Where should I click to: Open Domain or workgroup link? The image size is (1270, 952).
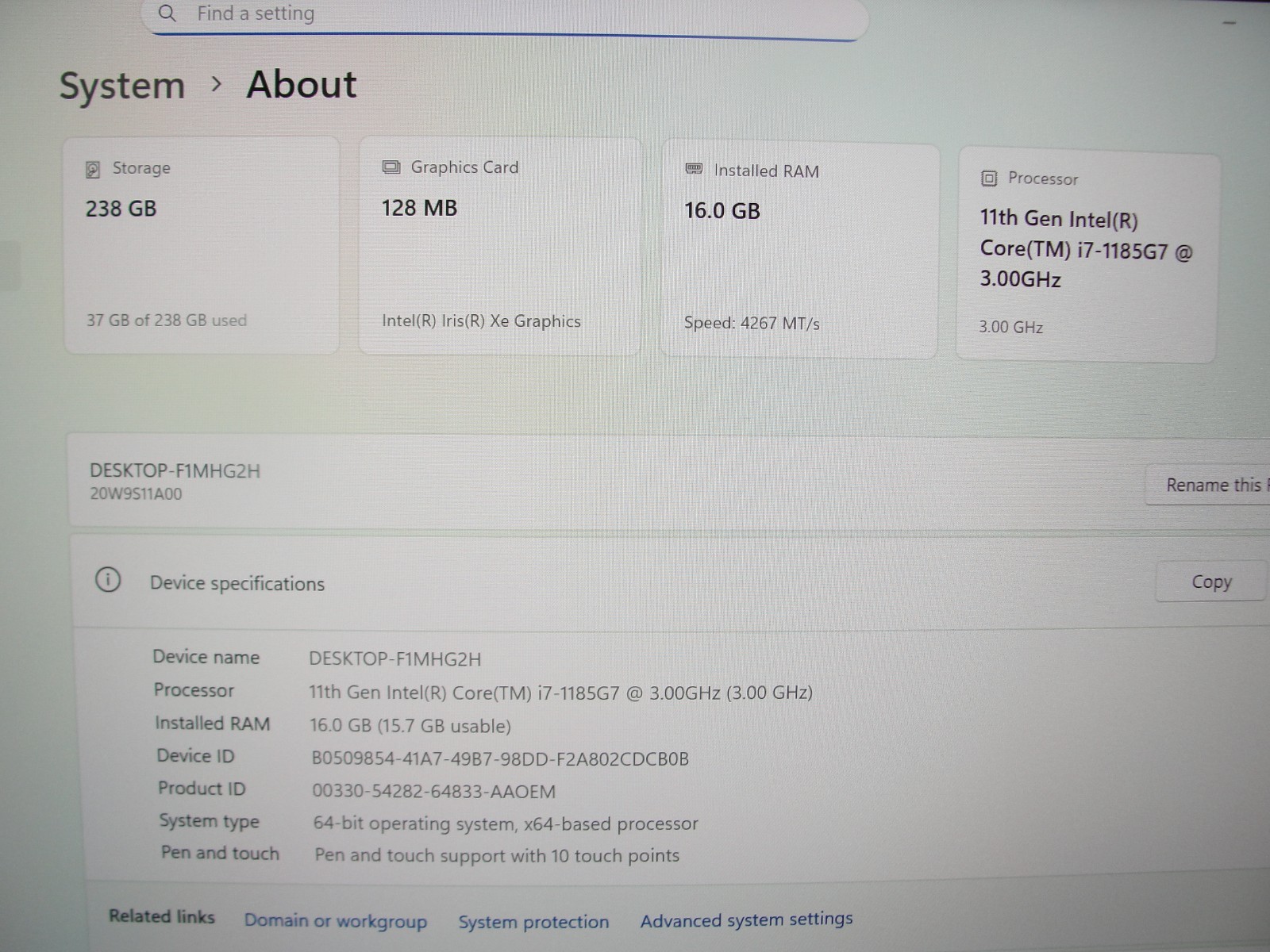point(335,920)
